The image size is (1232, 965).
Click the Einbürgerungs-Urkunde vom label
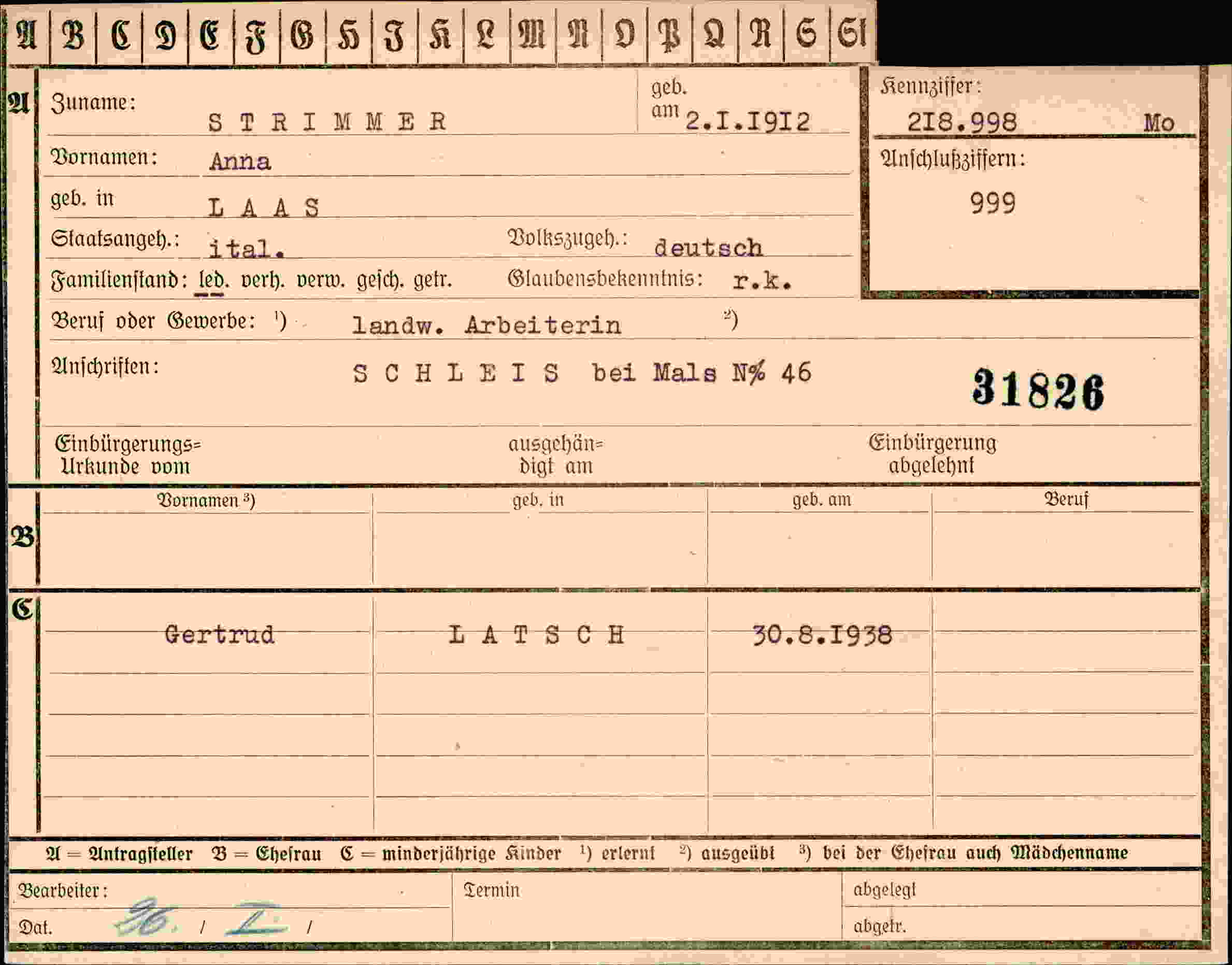pyautogui.click(x=127, y=456)
